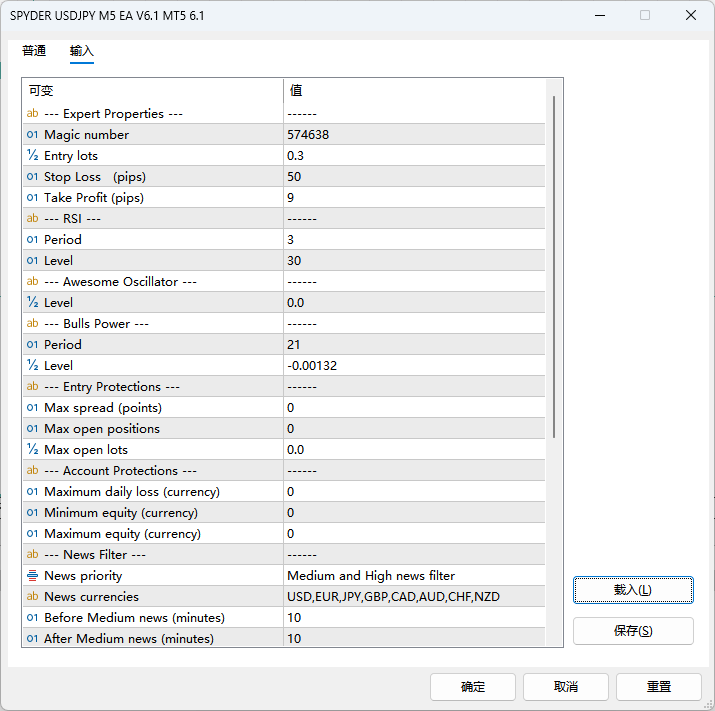
Task: Select the Take Profit value 9
Action: click(414, 198)
